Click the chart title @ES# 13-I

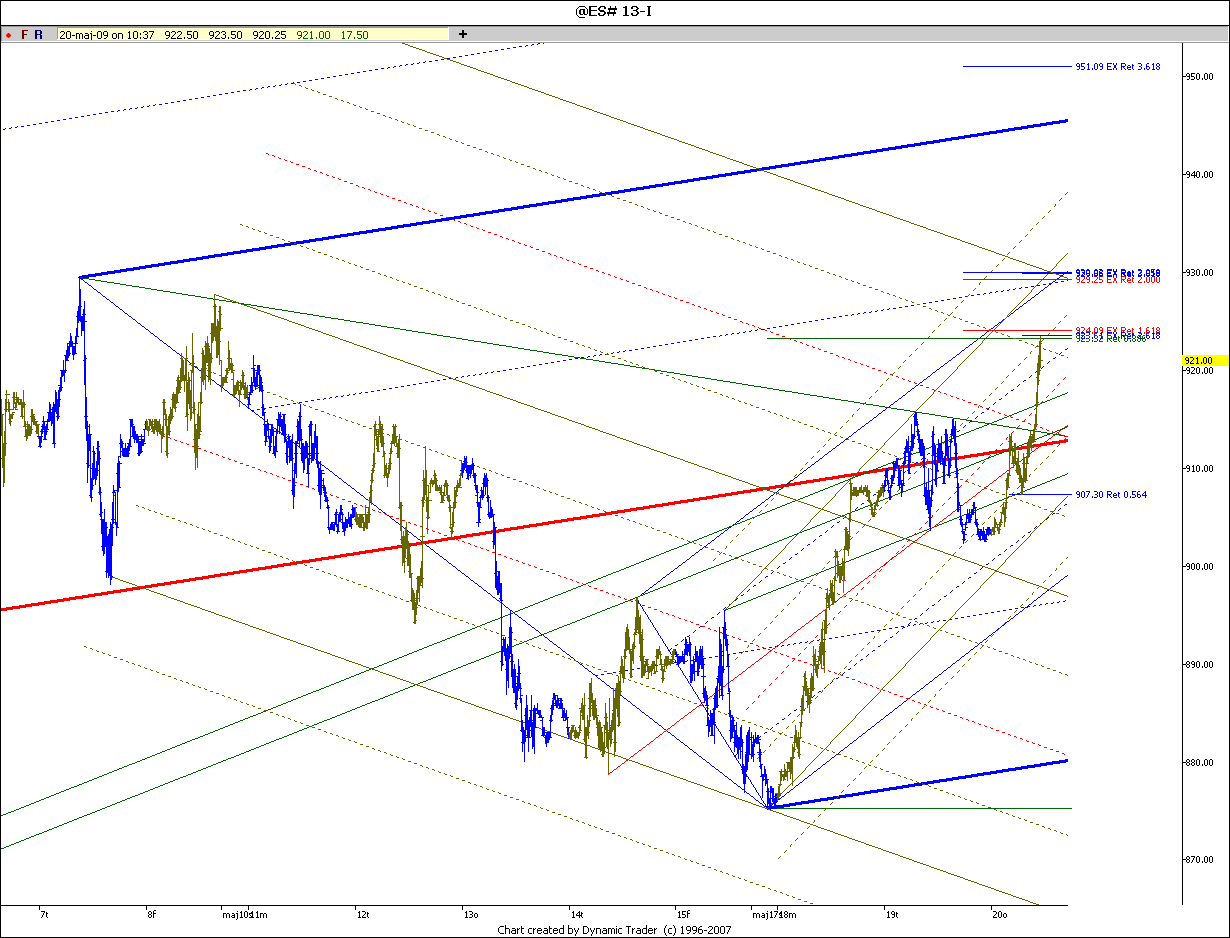pyautogui.click(x=615, y=12)
